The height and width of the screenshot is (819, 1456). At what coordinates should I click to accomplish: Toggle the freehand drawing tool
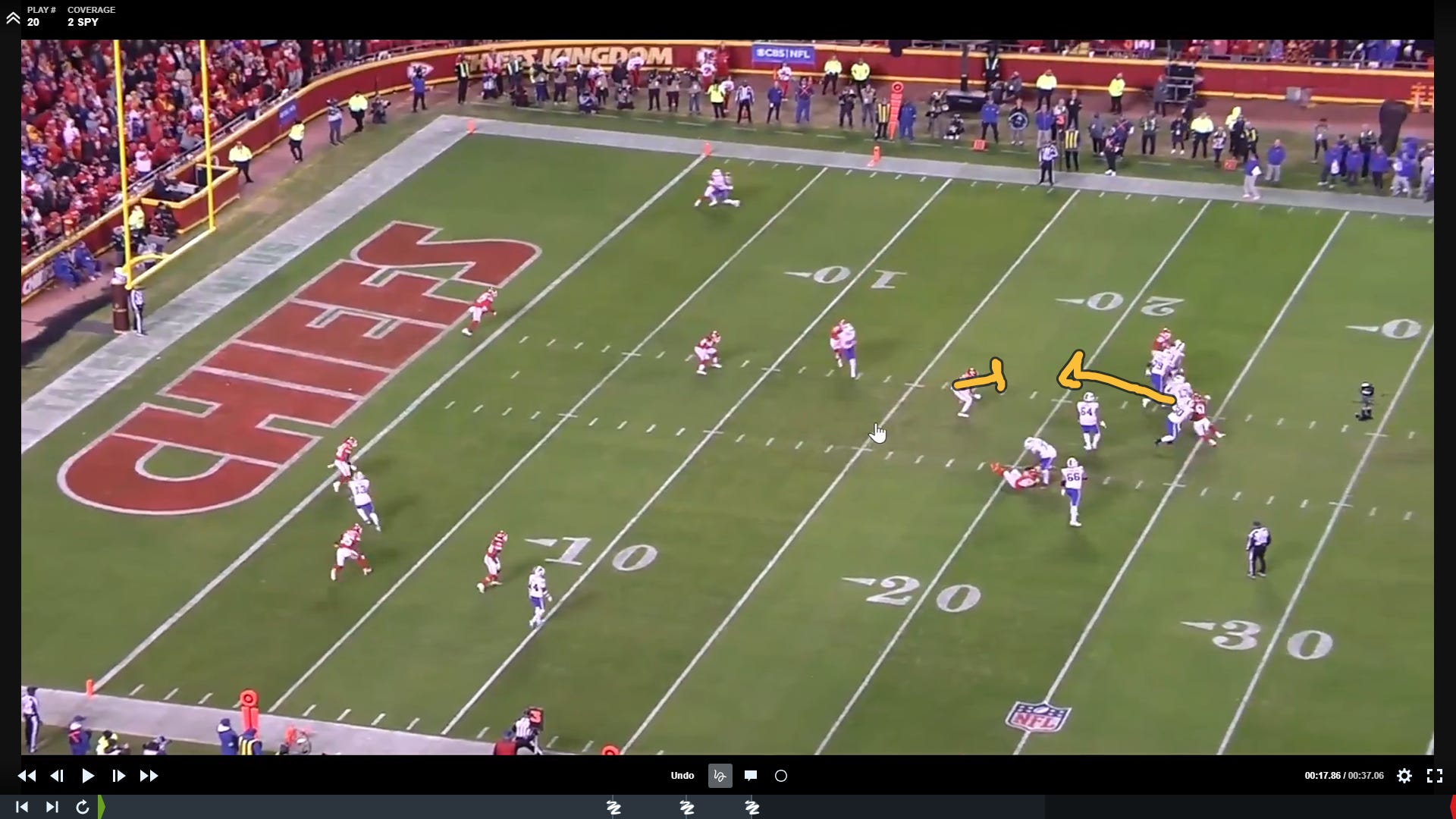[720, 776]
